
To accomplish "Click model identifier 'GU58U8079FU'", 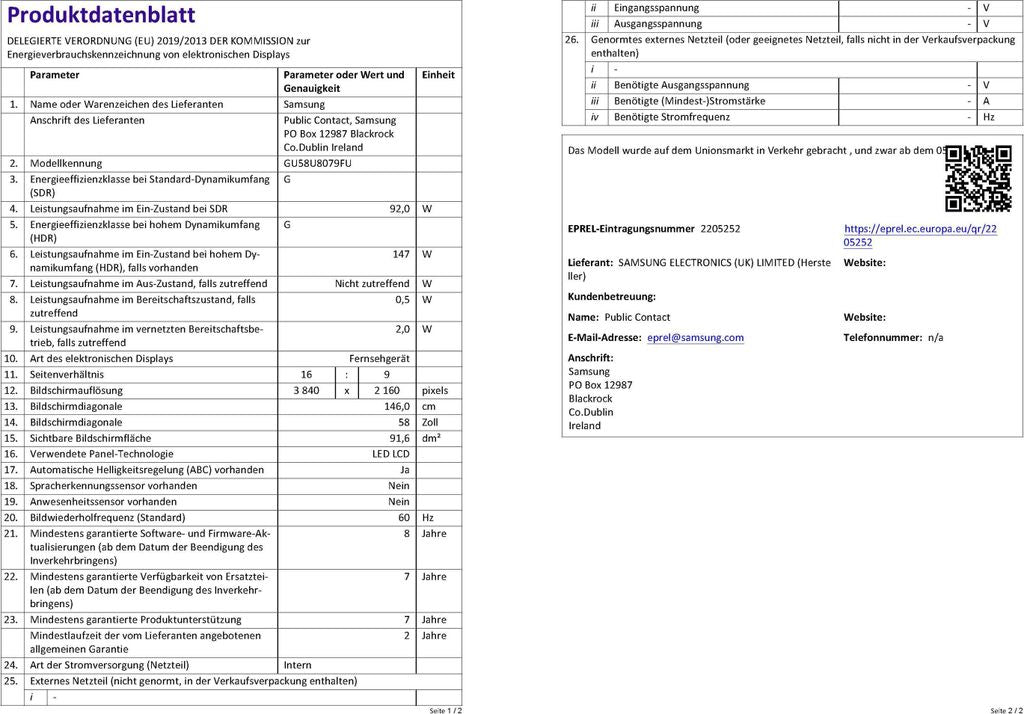I will pos(317,163).
